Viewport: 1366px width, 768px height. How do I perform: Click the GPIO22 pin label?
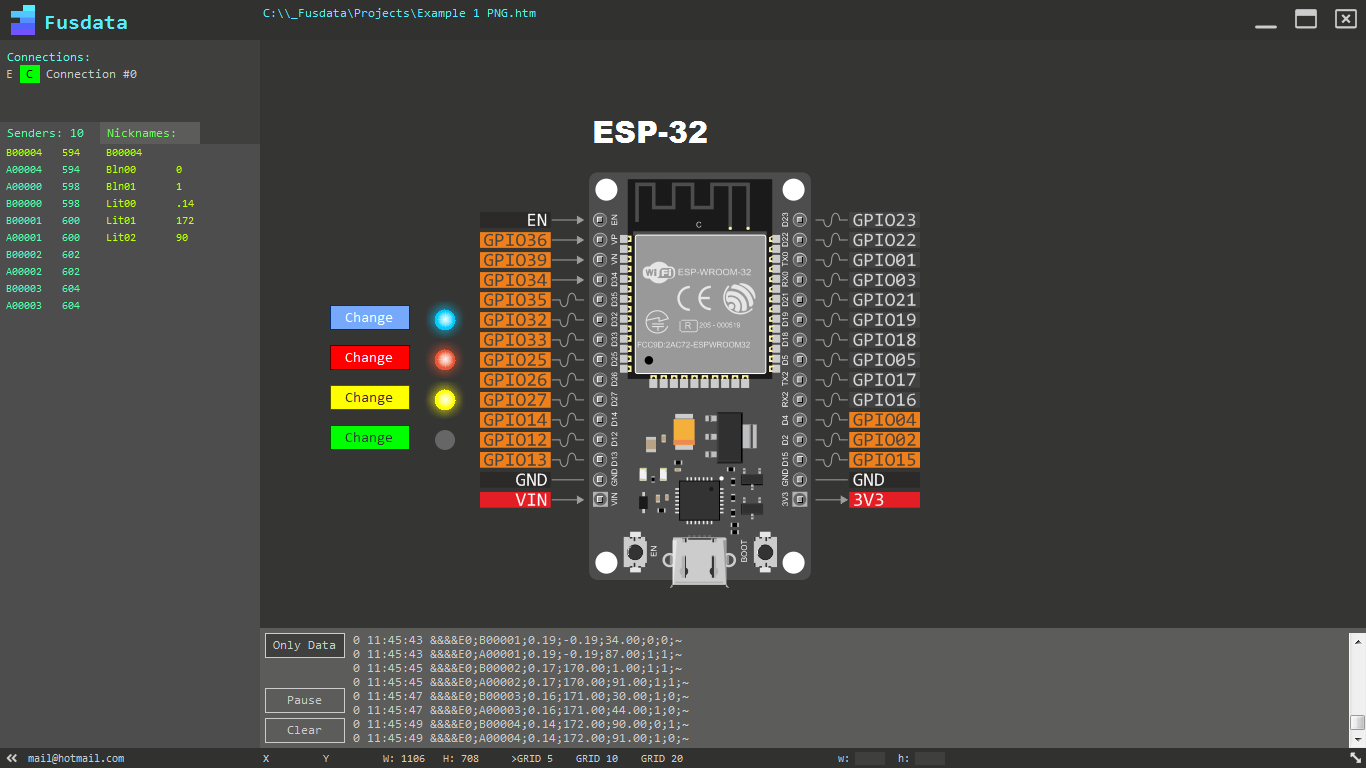pos(885,240)
